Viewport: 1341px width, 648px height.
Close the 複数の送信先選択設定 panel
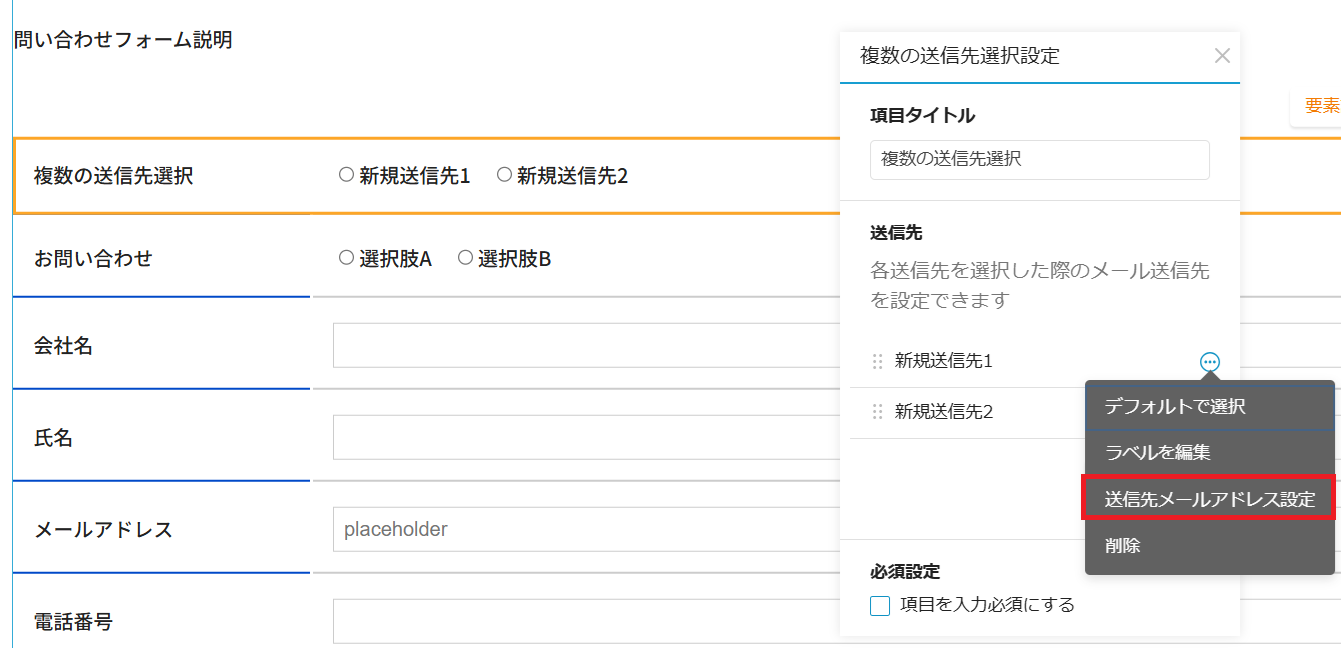(1221, 56)
